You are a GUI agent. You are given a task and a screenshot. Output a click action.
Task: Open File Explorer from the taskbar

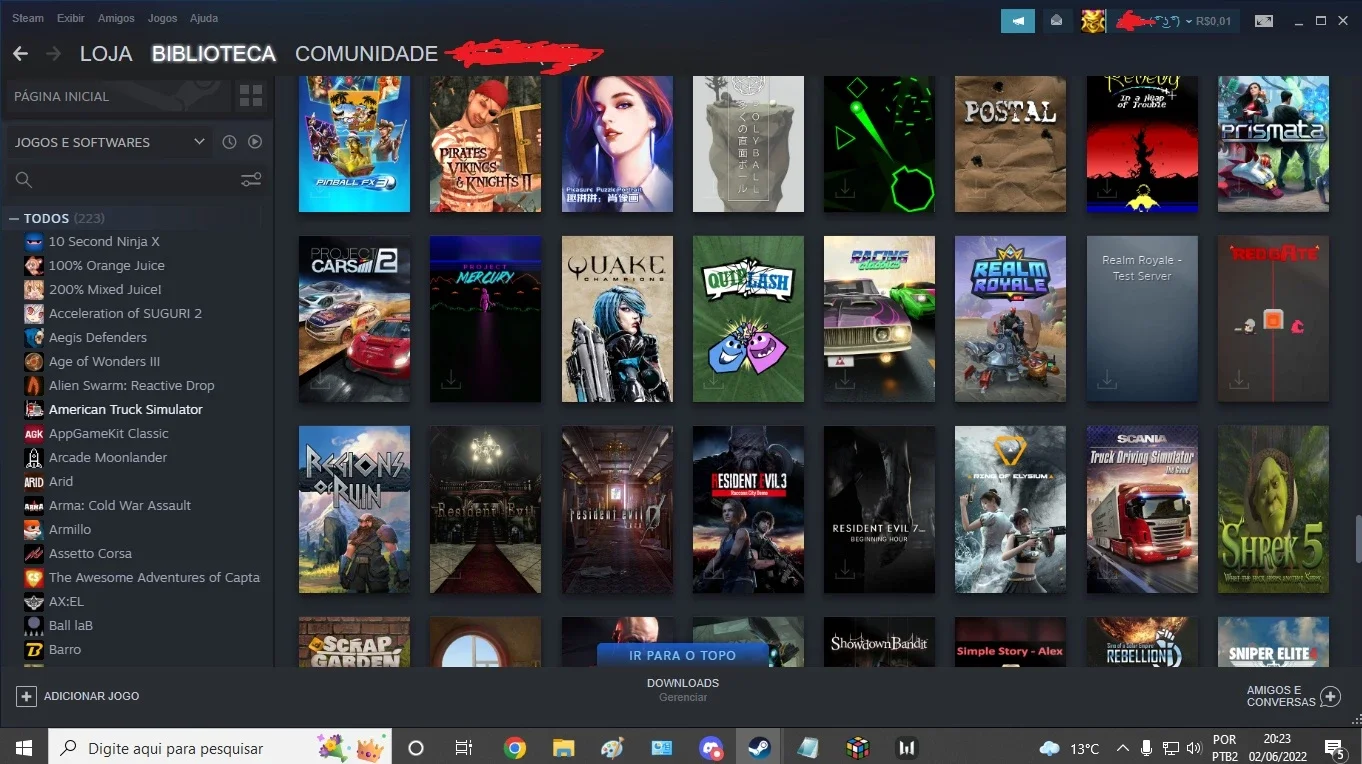[x=564, y=747]
